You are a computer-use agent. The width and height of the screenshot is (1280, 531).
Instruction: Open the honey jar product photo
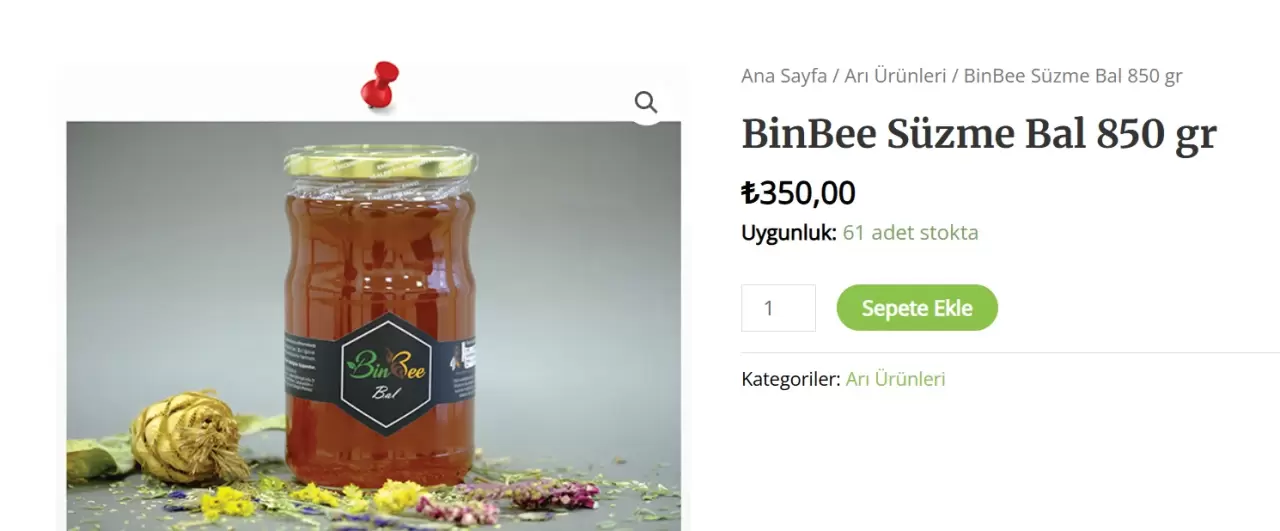[374, 326]
